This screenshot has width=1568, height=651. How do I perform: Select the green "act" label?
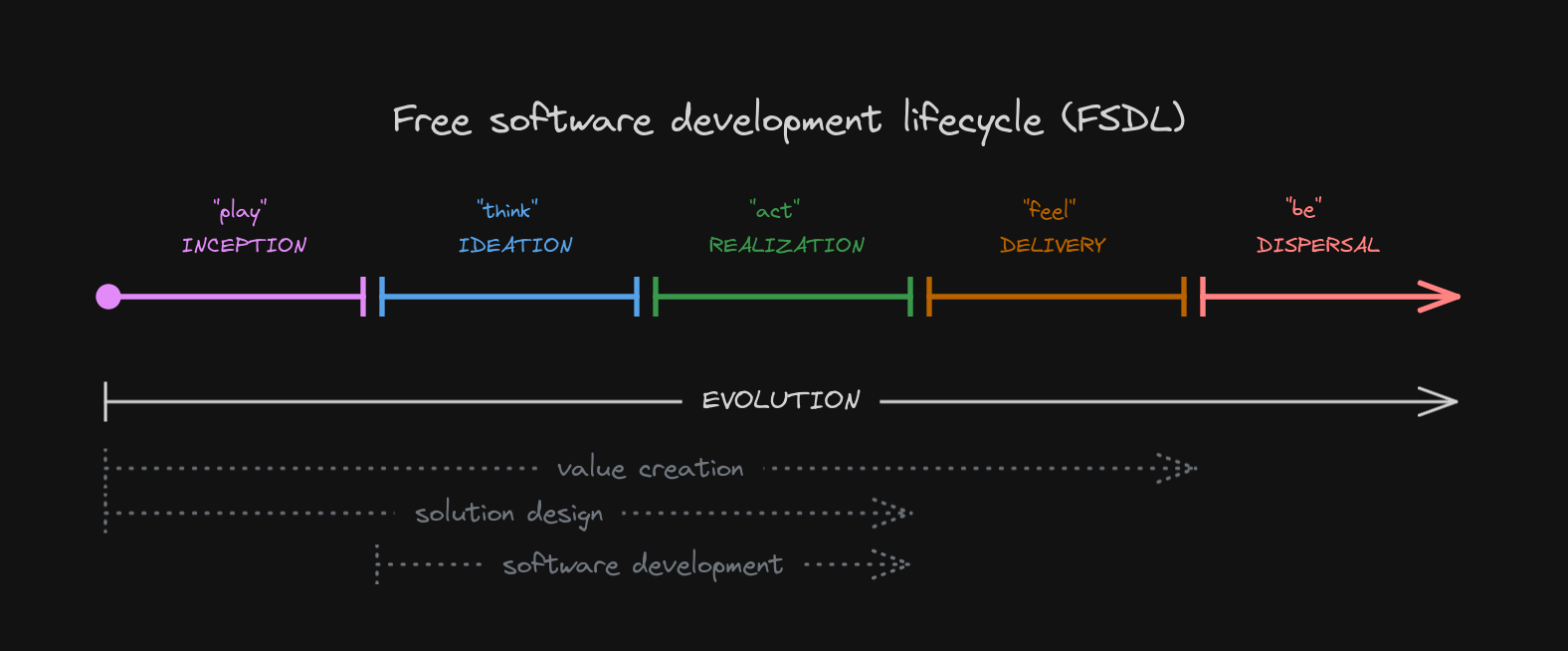coord(775,210)
